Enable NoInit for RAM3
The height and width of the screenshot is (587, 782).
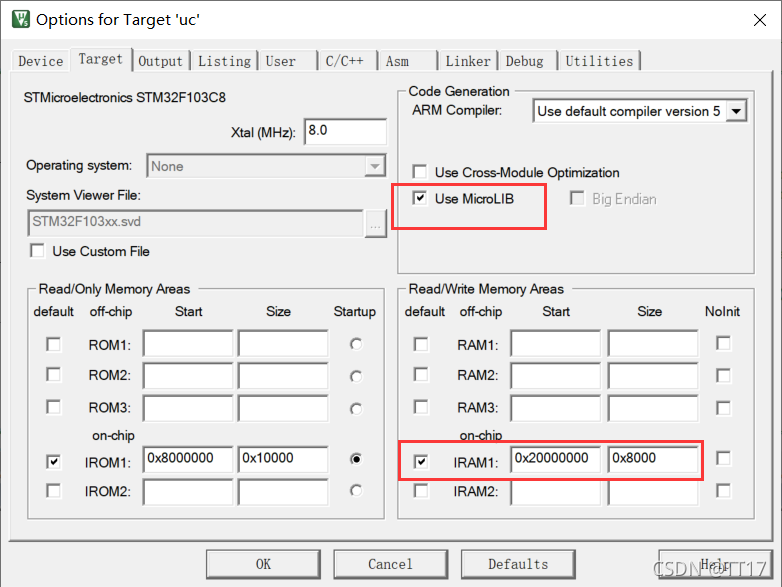[x=723, y=408]
